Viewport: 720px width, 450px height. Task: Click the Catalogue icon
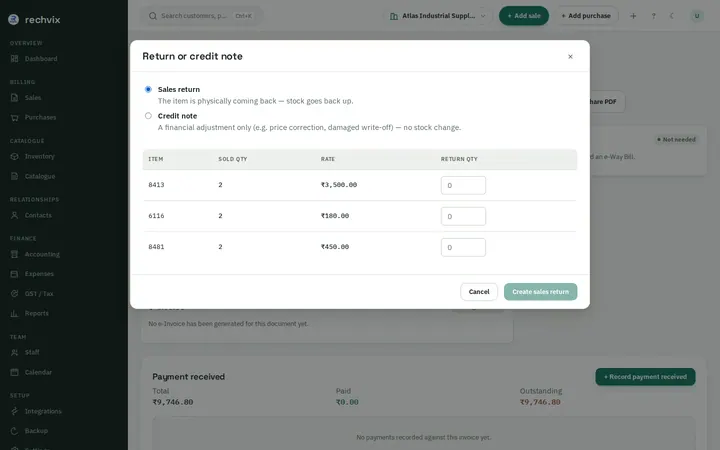[15, 176]
